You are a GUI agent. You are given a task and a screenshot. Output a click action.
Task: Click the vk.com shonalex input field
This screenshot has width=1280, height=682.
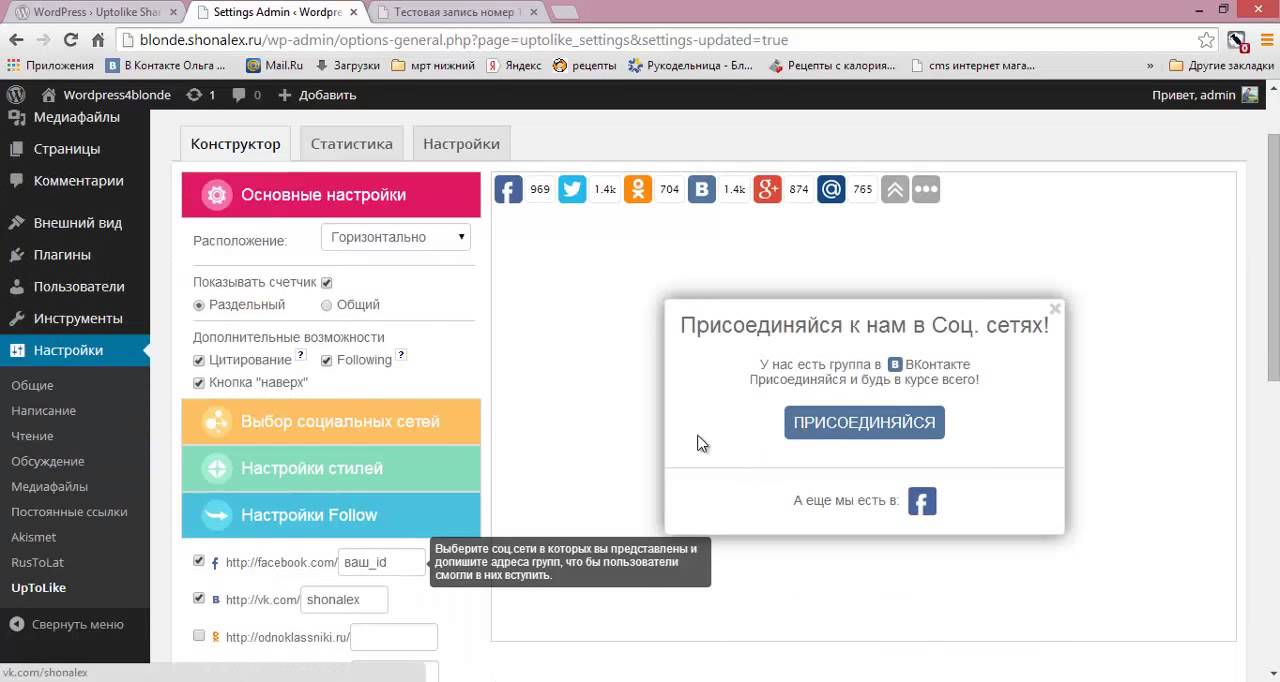344,599
